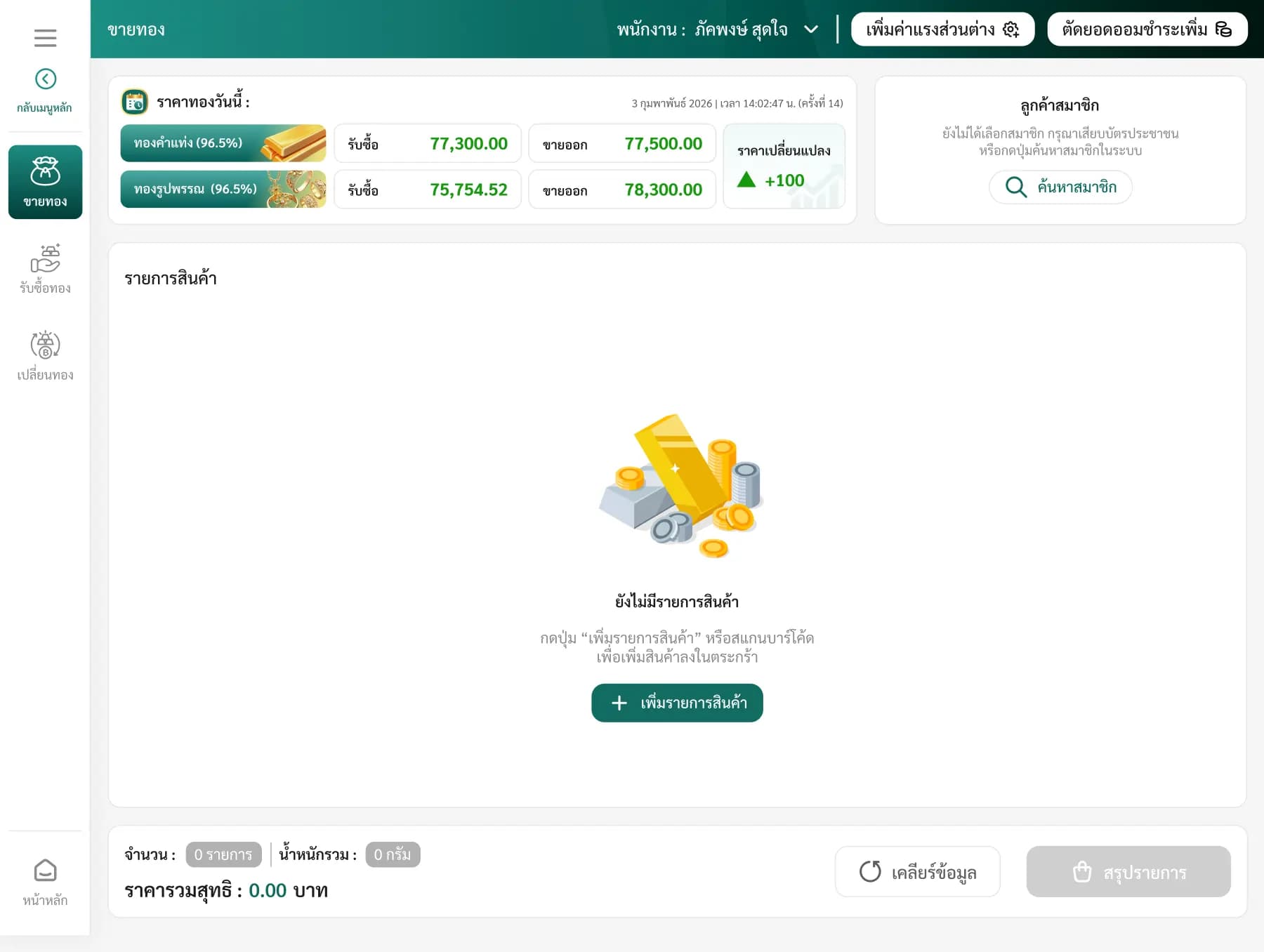
Task: Click the calendar icon beside ราคาทองวันนี้
Action: coord(134,103)
